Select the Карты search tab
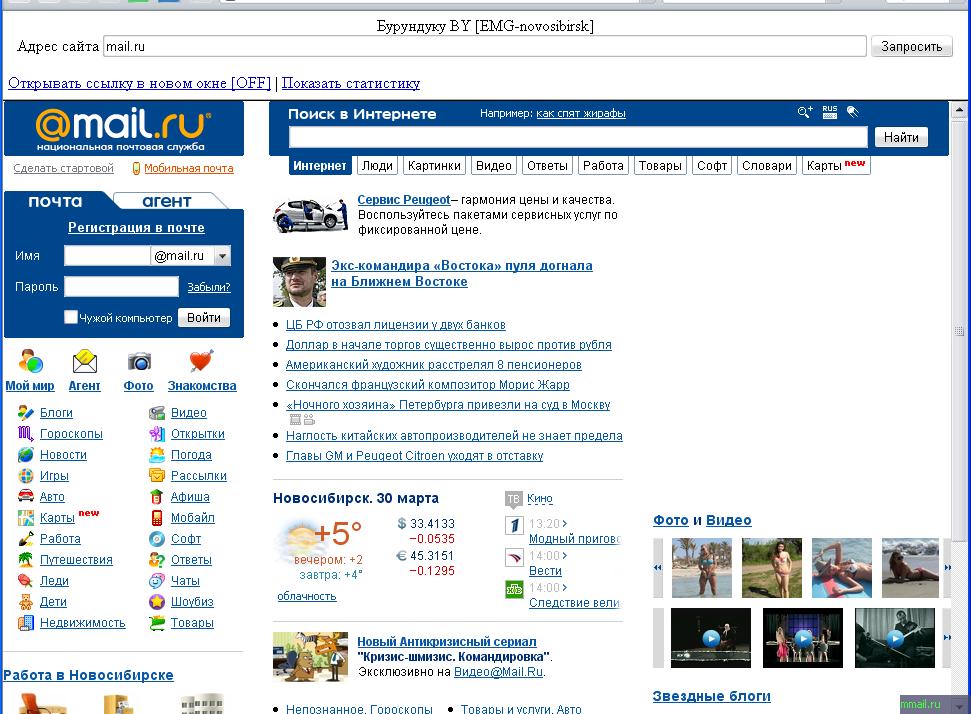Screen dimensions: 971x714 tap(836, 165)
